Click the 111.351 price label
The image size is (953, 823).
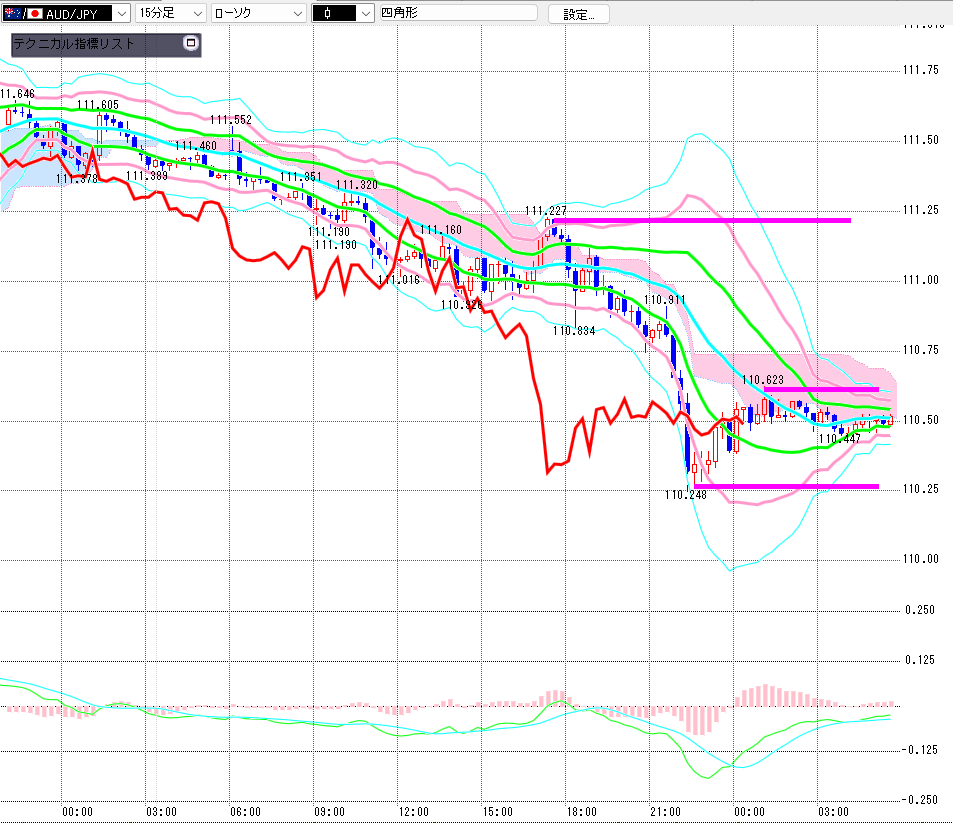(x=301, y=176)
